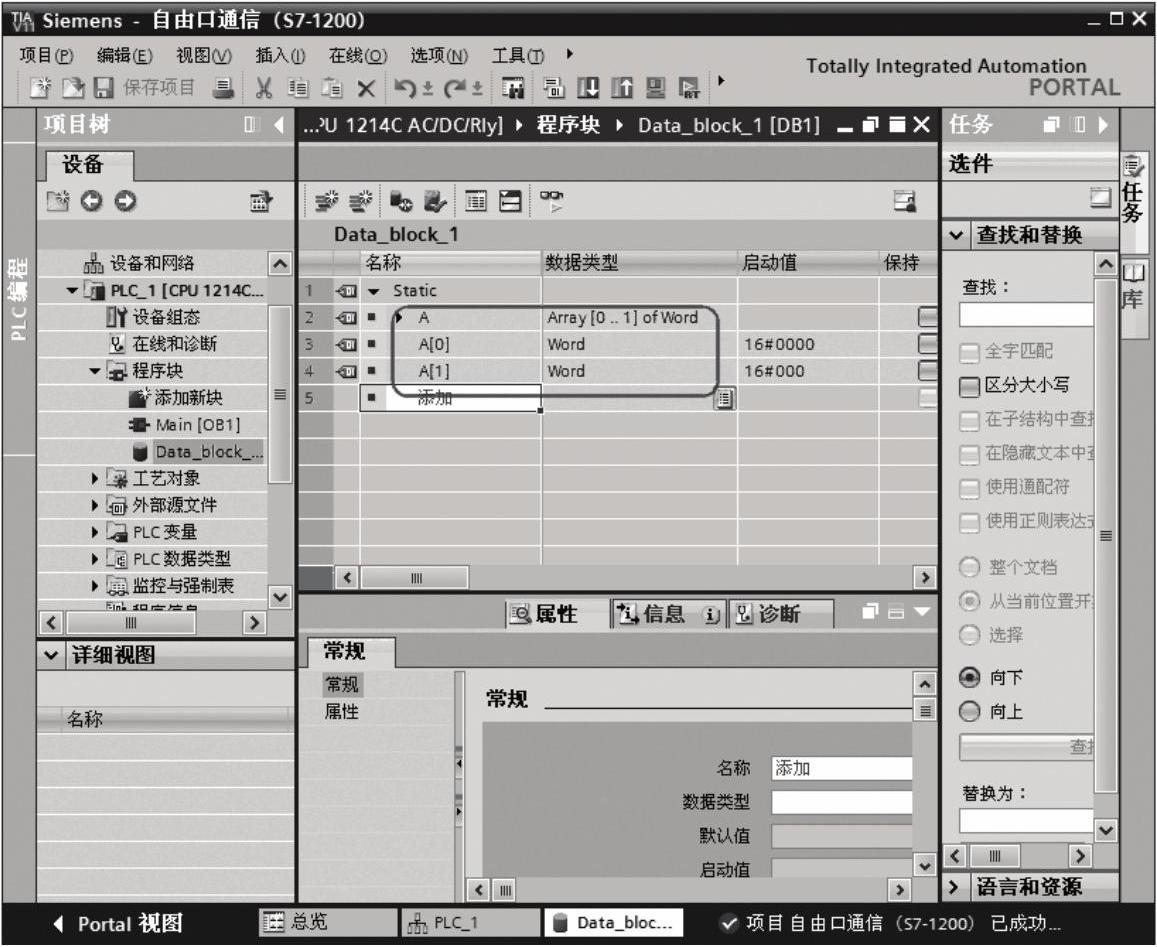The height and width of the screenshot is (947, 1157).
Task: Toggle the 区分大小写 case sensitive checkbox
Action: coord(969,386)
